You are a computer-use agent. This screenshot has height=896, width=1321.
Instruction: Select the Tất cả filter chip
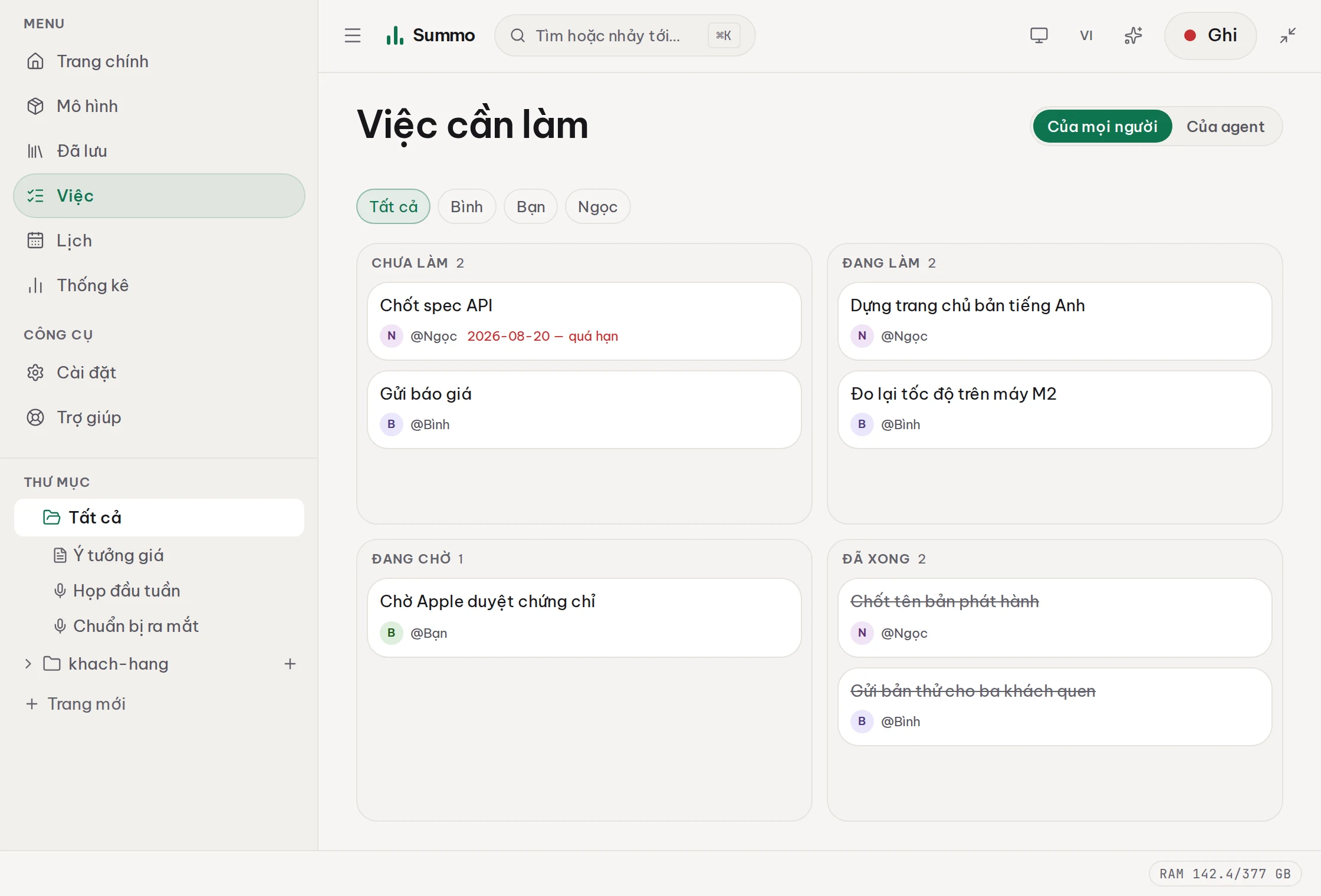pos(393,206)
